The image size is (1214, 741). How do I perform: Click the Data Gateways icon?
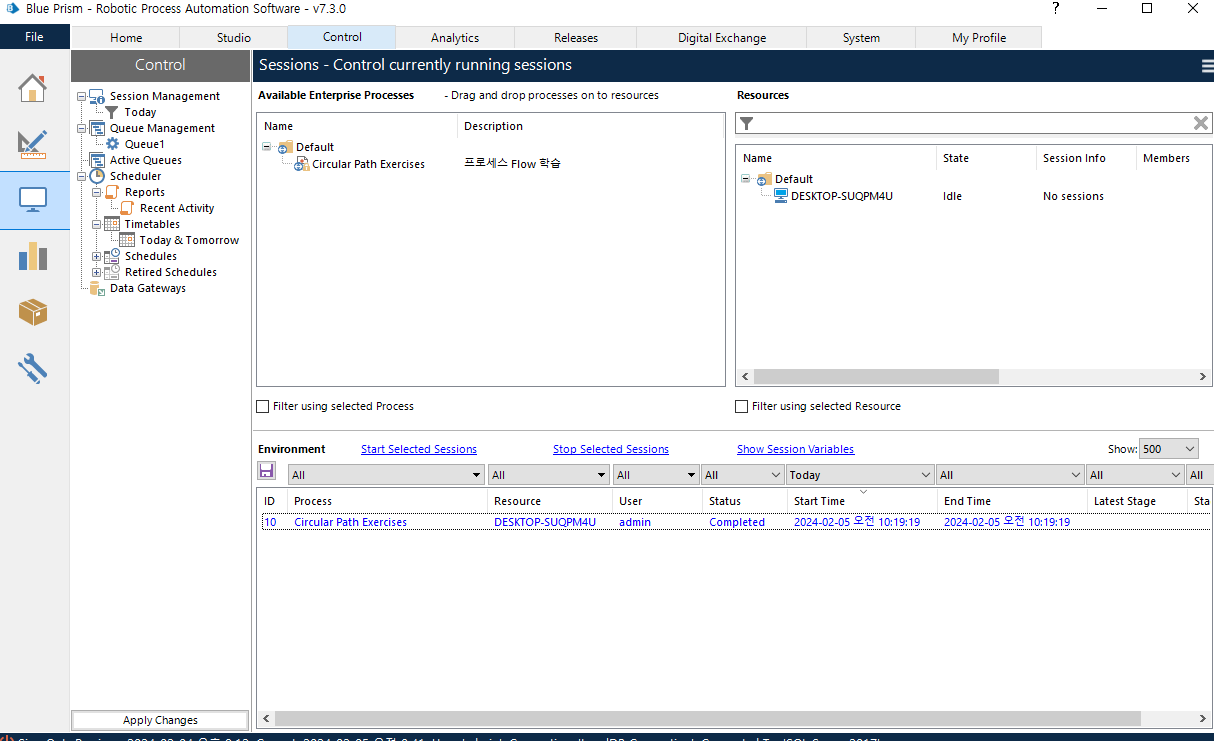[97, 288]
